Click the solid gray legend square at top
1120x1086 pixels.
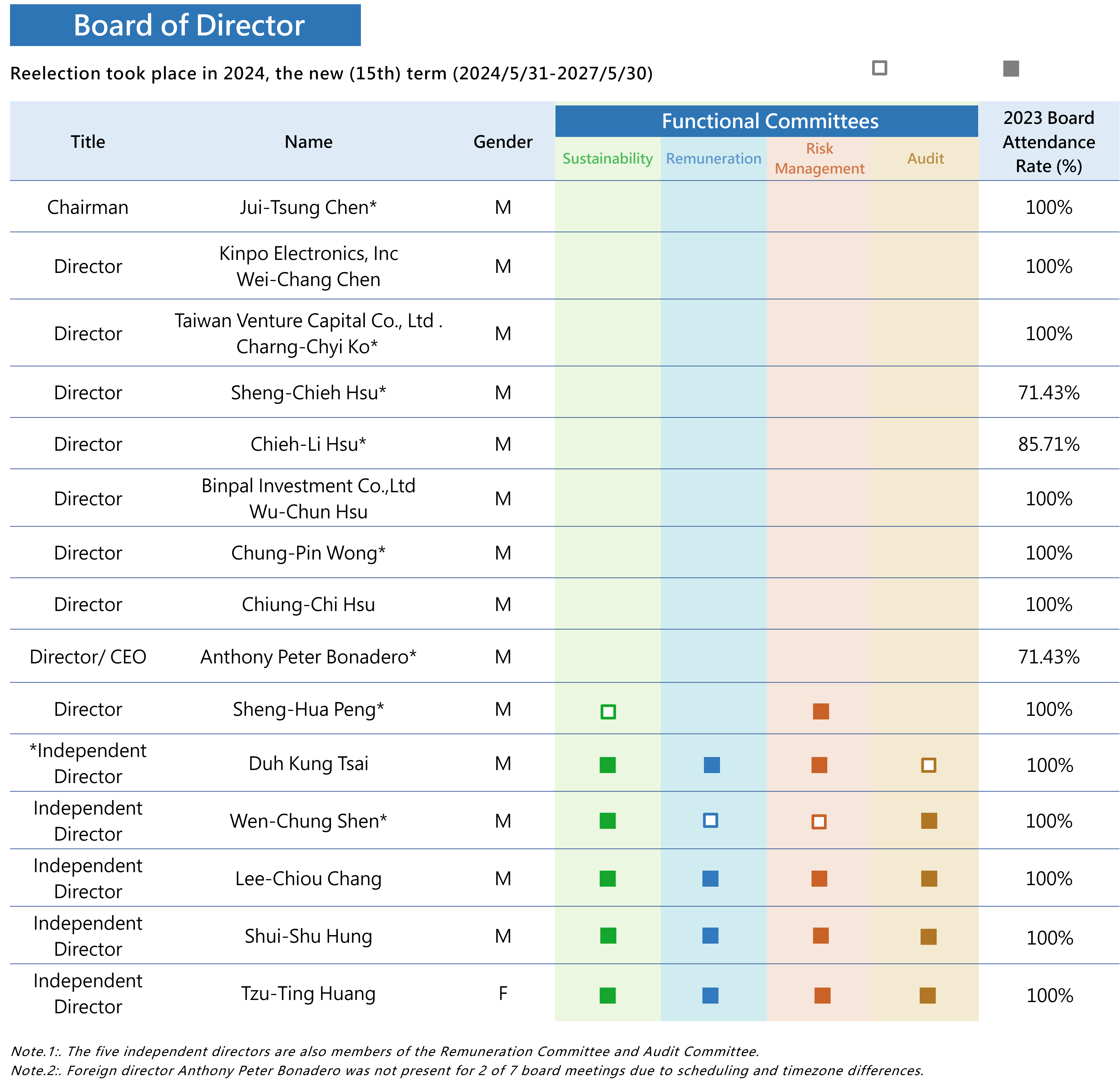[x=1011, y=68]
